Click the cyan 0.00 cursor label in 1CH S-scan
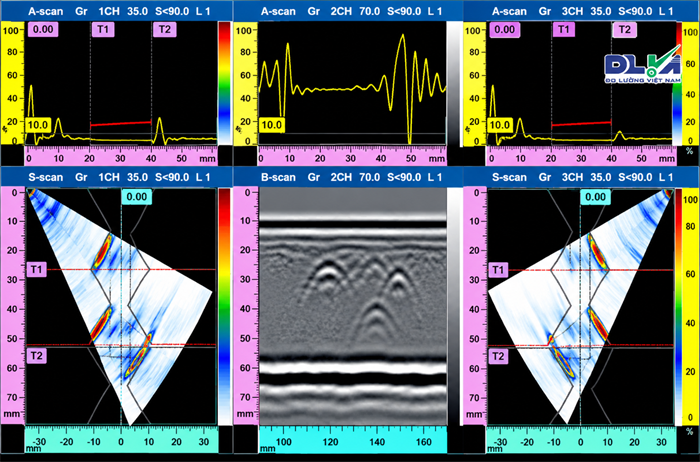This screenshot has height=462, width=700. click(x=137, y=197)
